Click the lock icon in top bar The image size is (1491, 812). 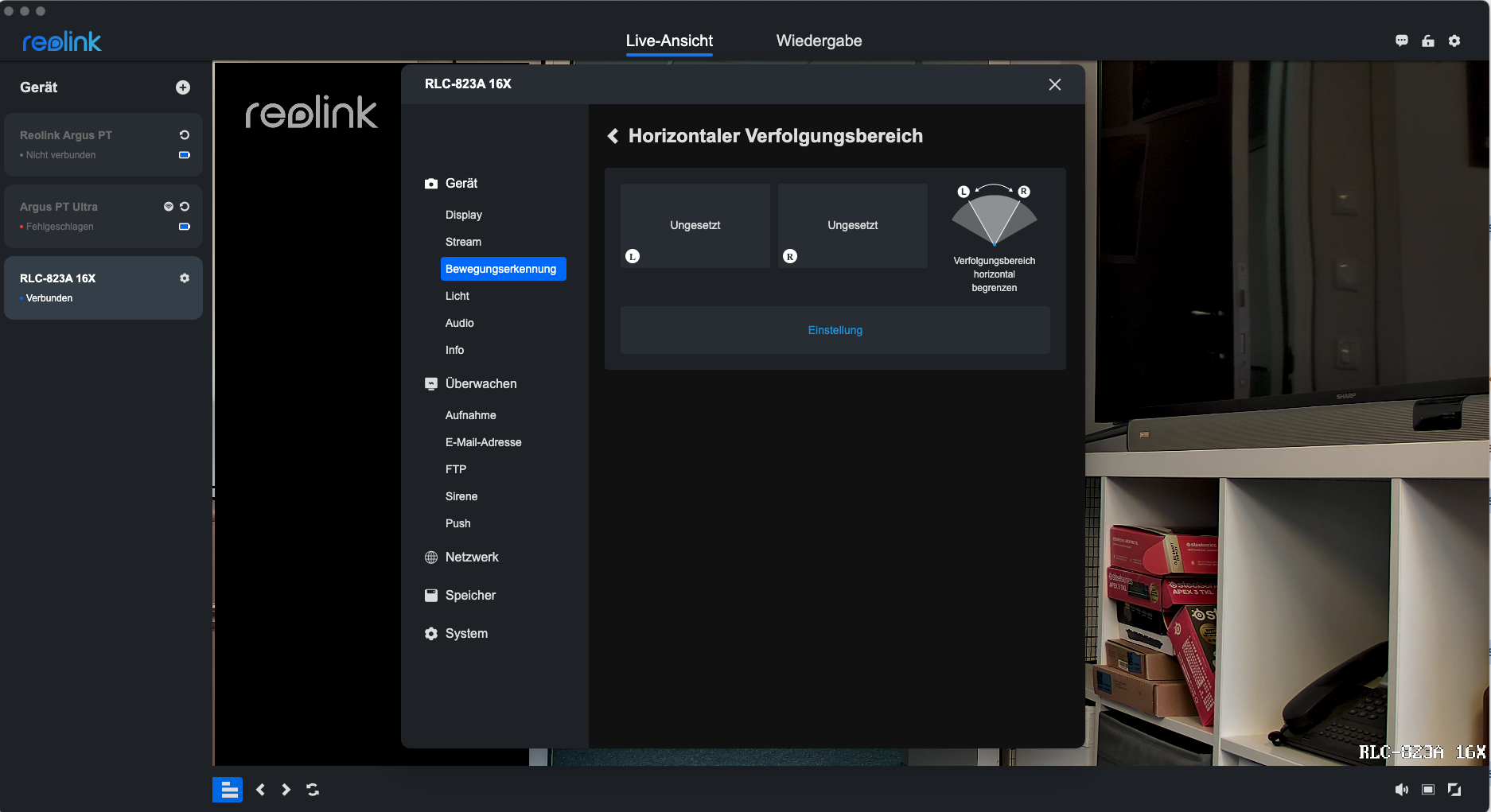1428,41
